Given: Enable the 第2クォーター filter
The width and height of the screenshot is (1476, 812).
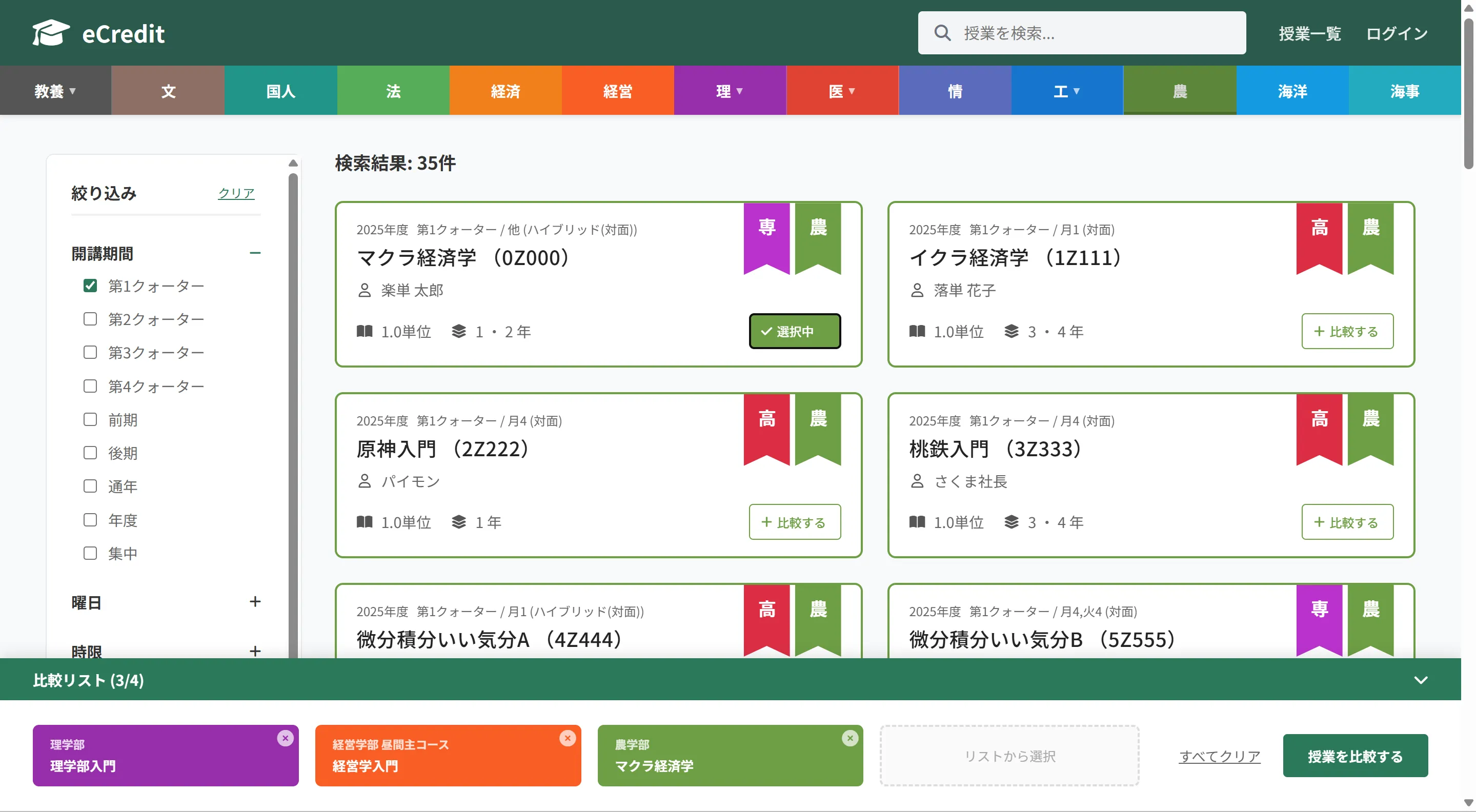Looking at the screenshot, I should [90, 319].
